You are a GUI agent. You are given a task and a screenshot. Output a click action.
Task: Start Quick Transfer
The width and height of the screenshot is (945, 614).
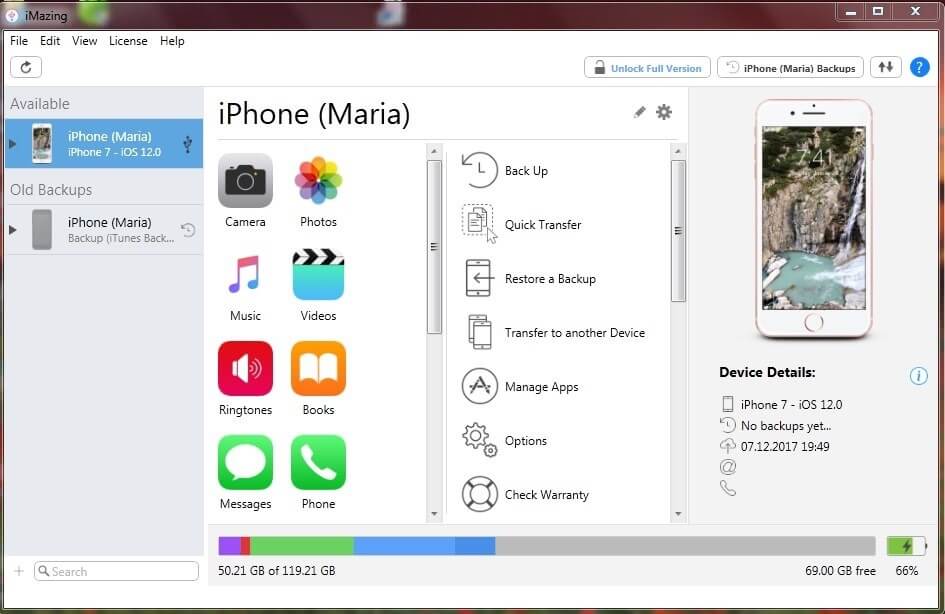522,224
